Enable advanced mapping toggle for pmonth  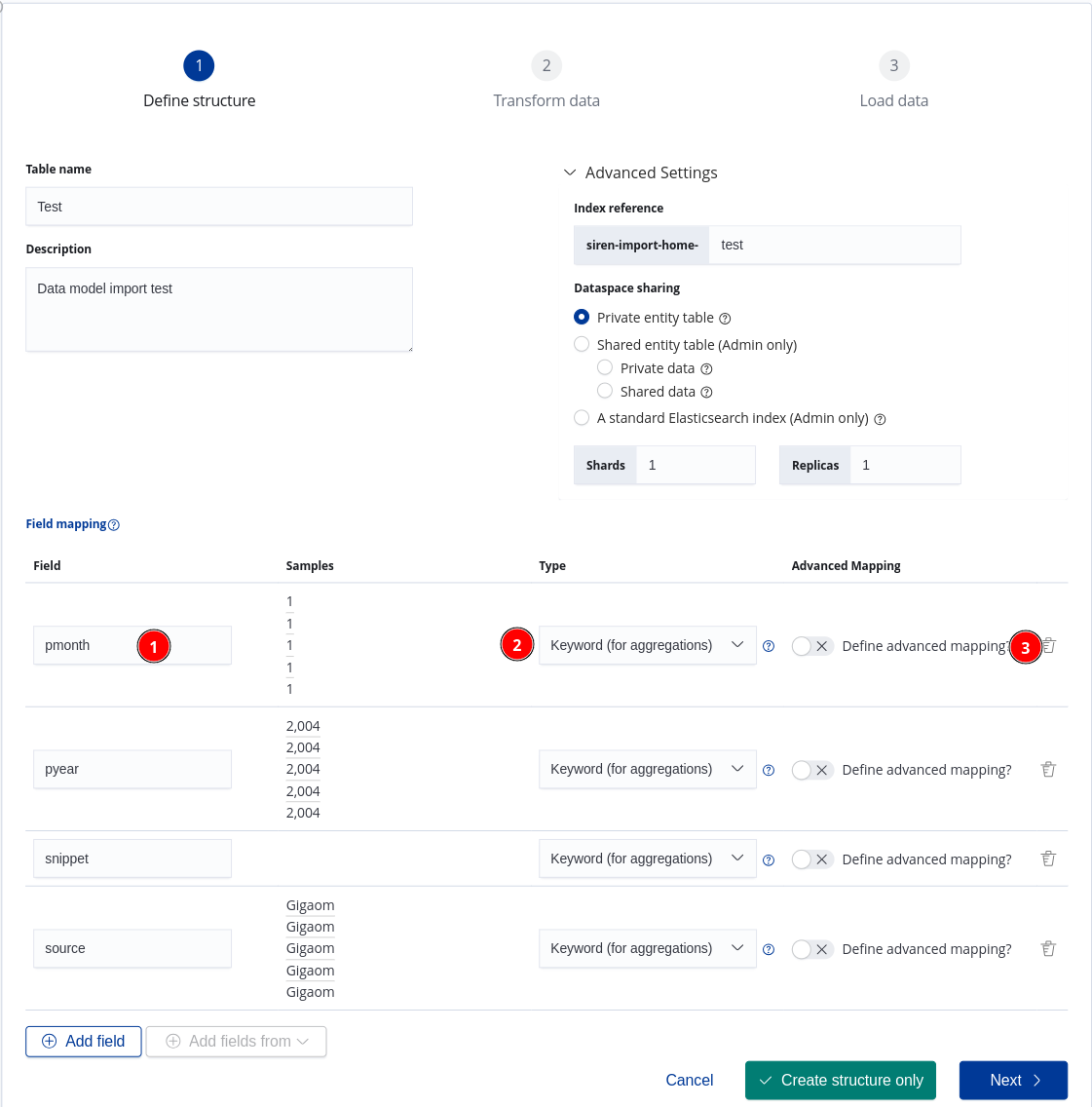click(811, 646)
